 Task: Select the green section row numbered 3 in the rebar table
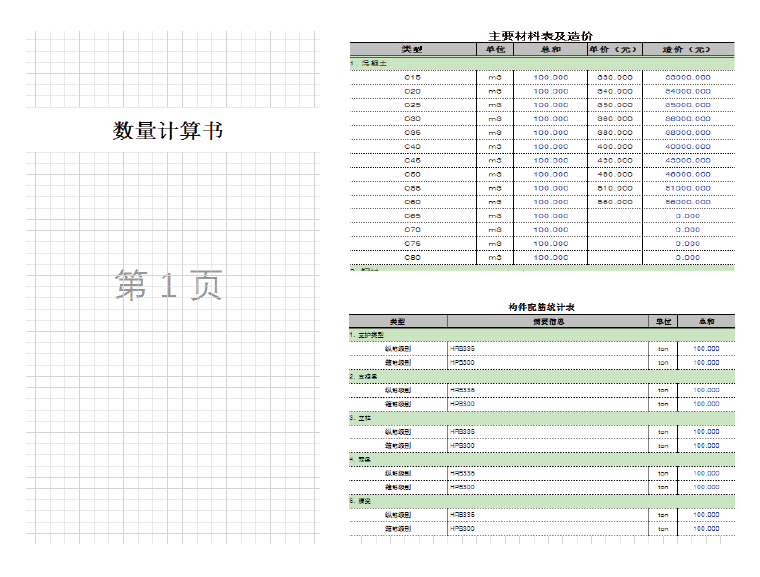(542, 418)
